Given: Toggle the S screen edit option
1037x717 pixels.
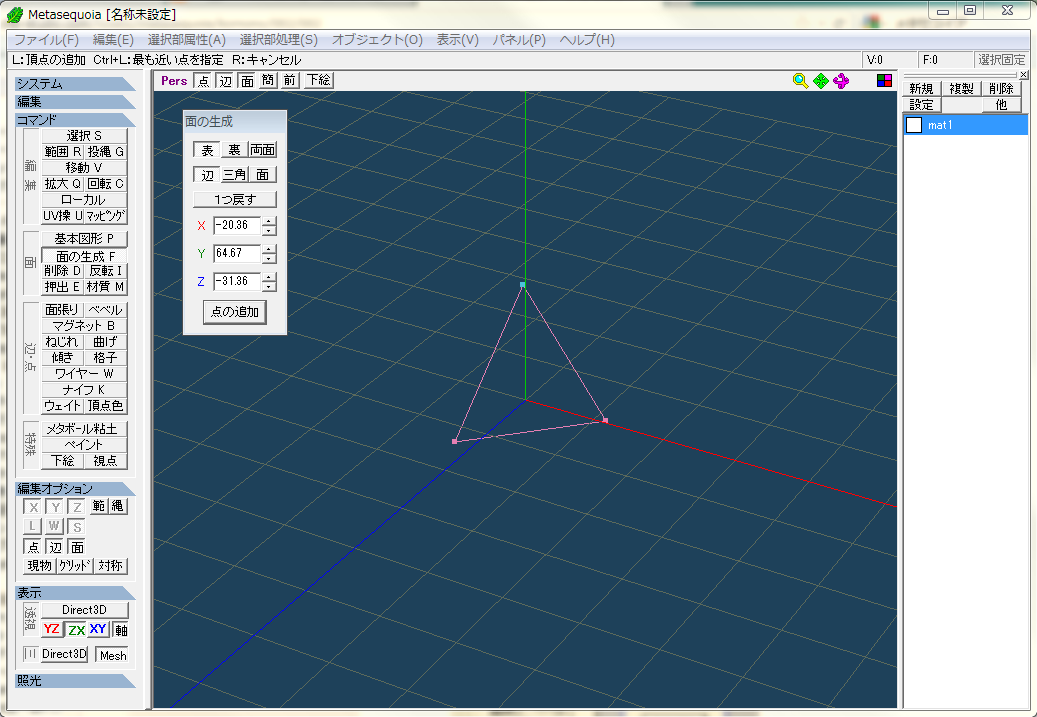Looking at the screenshot, I should click(x=77, y=527).
